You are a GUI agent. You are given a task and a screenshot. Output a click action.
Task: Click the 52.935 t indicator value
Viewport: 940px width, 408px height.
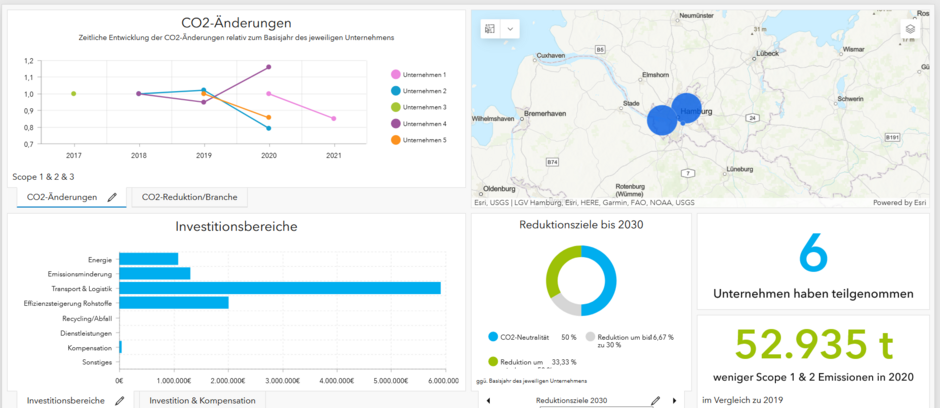point(814,344)
